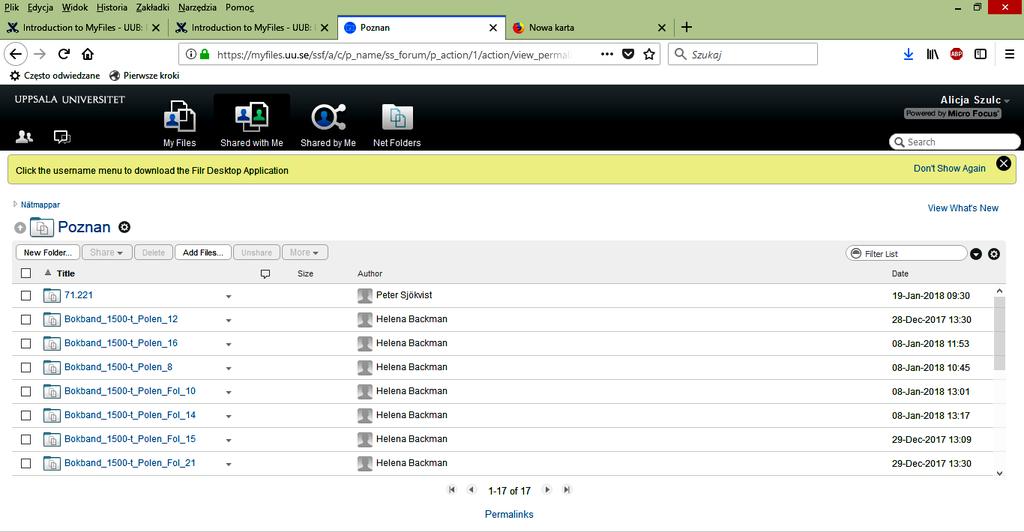Check the box for Bokband_1500-t_Polen_Fol_14

click(x=26, y=415)
